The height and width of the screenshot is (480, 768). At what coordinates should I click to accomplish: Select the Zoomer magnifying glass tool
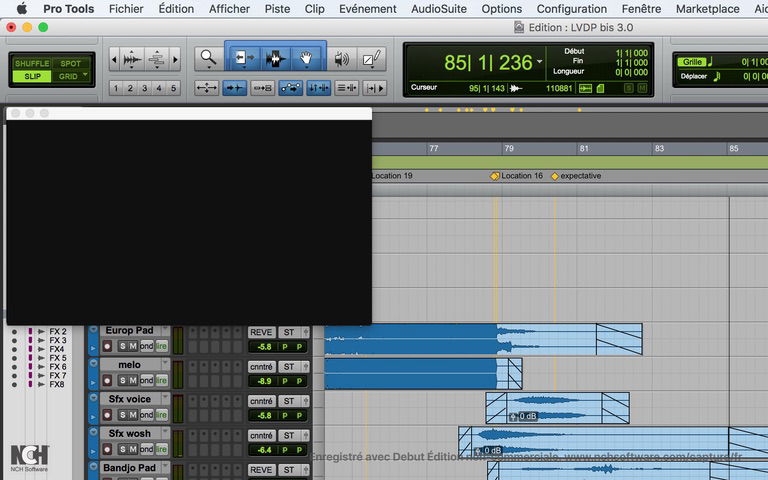click(x=207, y=59)
